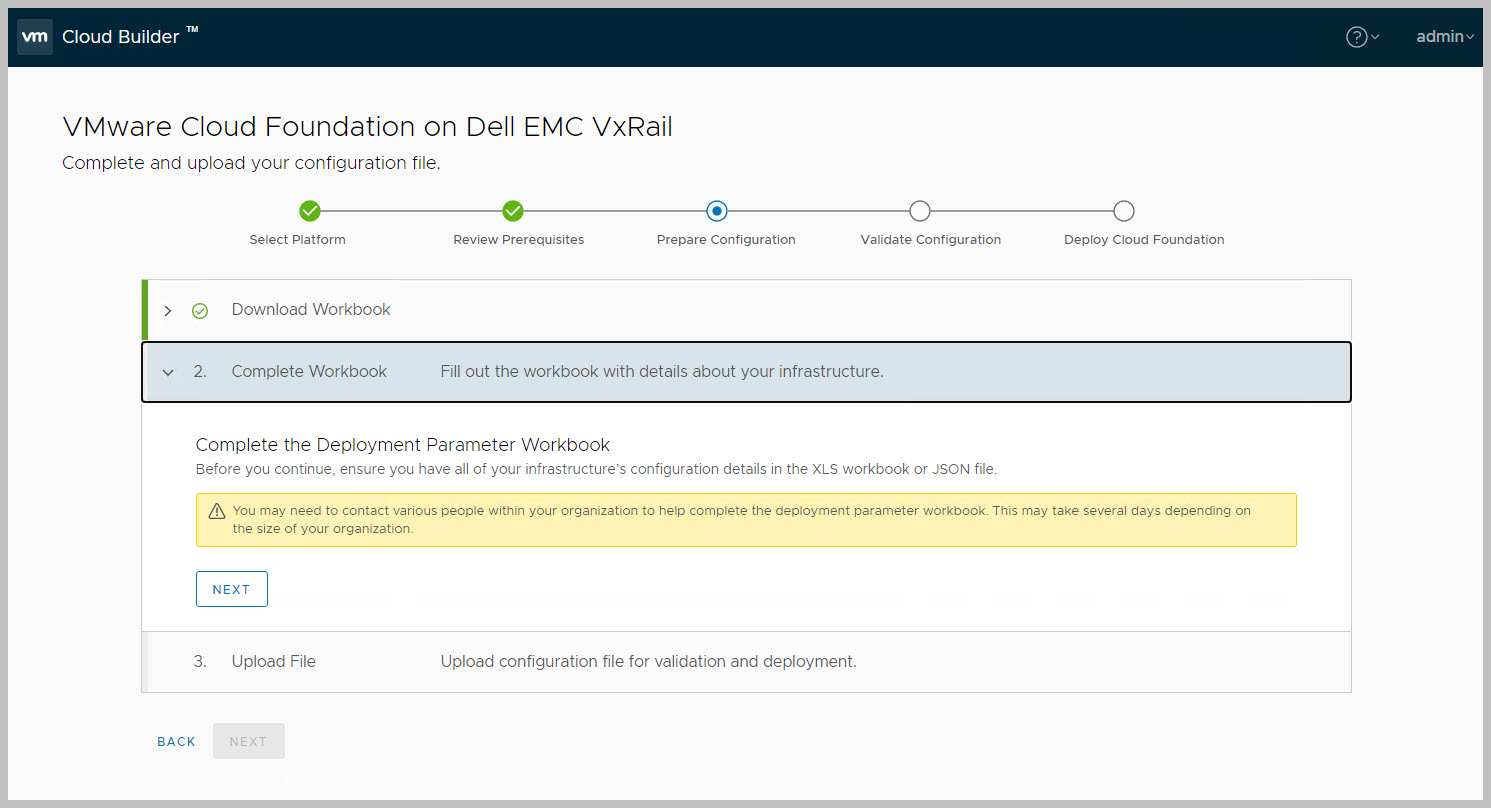Click the disabled NEXT button at bottom
Screen dimensions: 1491x808
248,741
